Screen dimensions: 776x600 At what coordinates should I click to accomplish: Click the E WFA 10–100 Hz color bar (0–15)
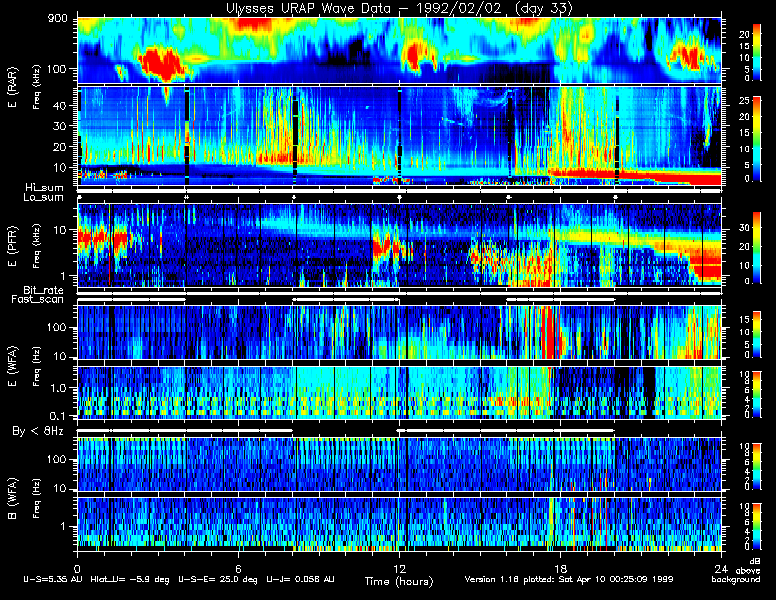[757, 334]
